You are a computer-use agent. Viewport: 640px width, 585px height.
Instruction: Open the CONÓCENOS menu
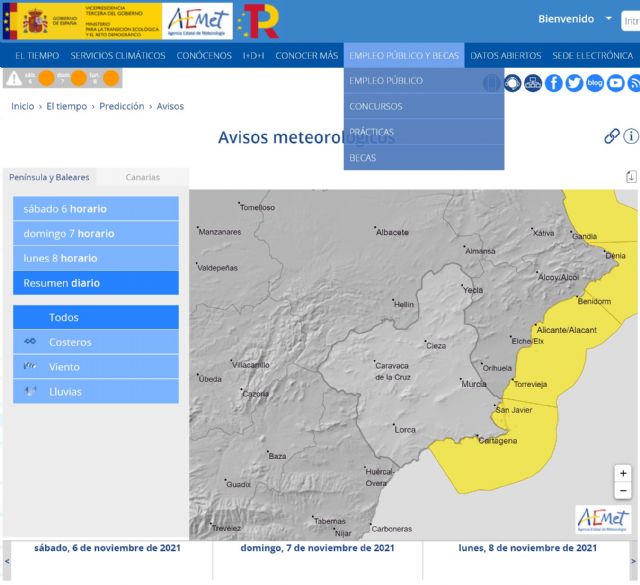204,56
